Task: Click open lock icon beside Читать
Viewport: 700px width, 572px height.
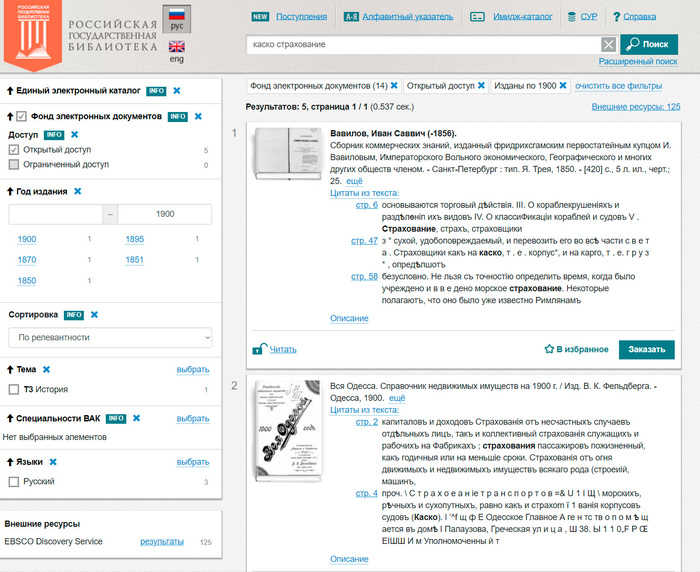Action: [x=260, y=349]
